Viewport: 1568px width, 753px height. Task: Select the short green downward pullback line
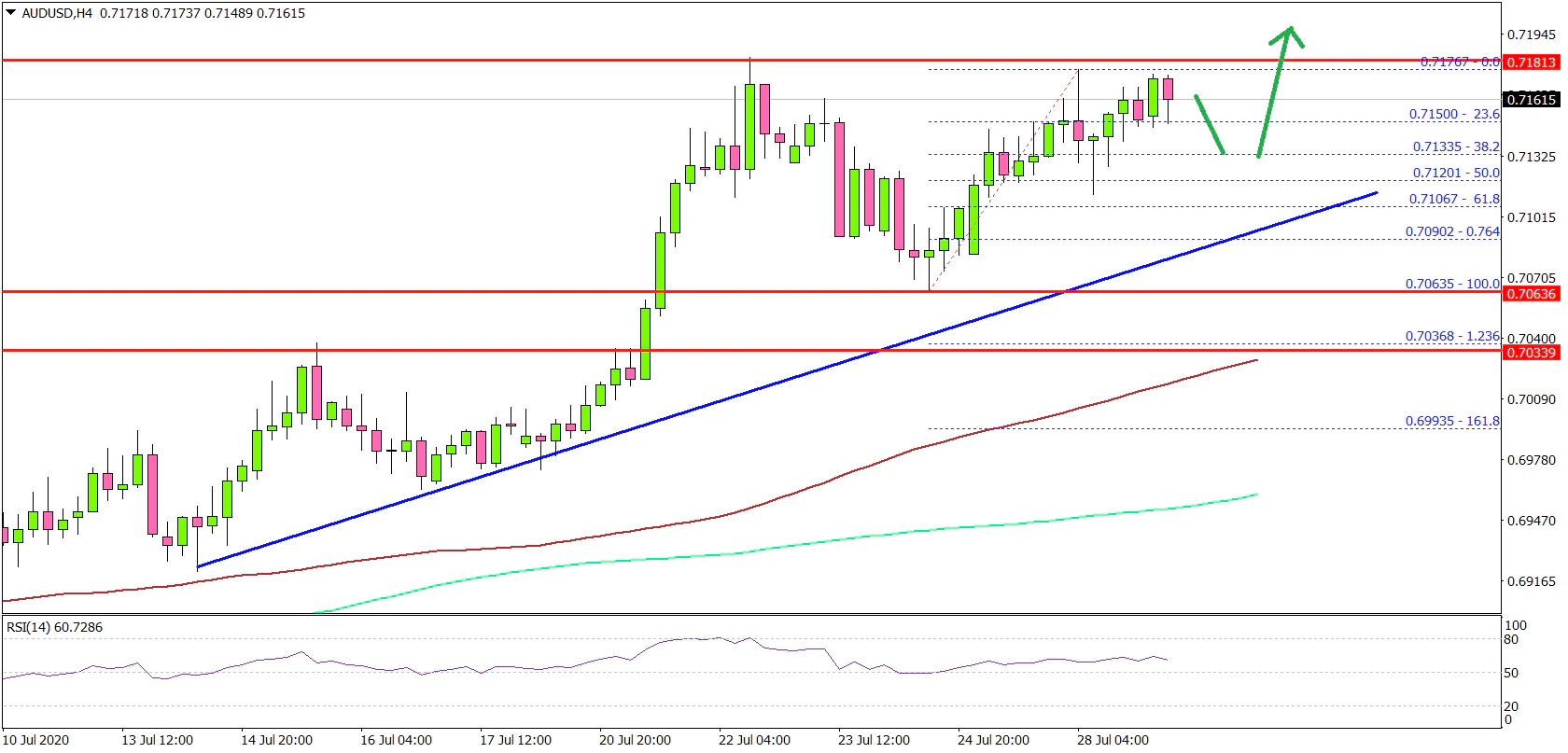[1210, 124]
